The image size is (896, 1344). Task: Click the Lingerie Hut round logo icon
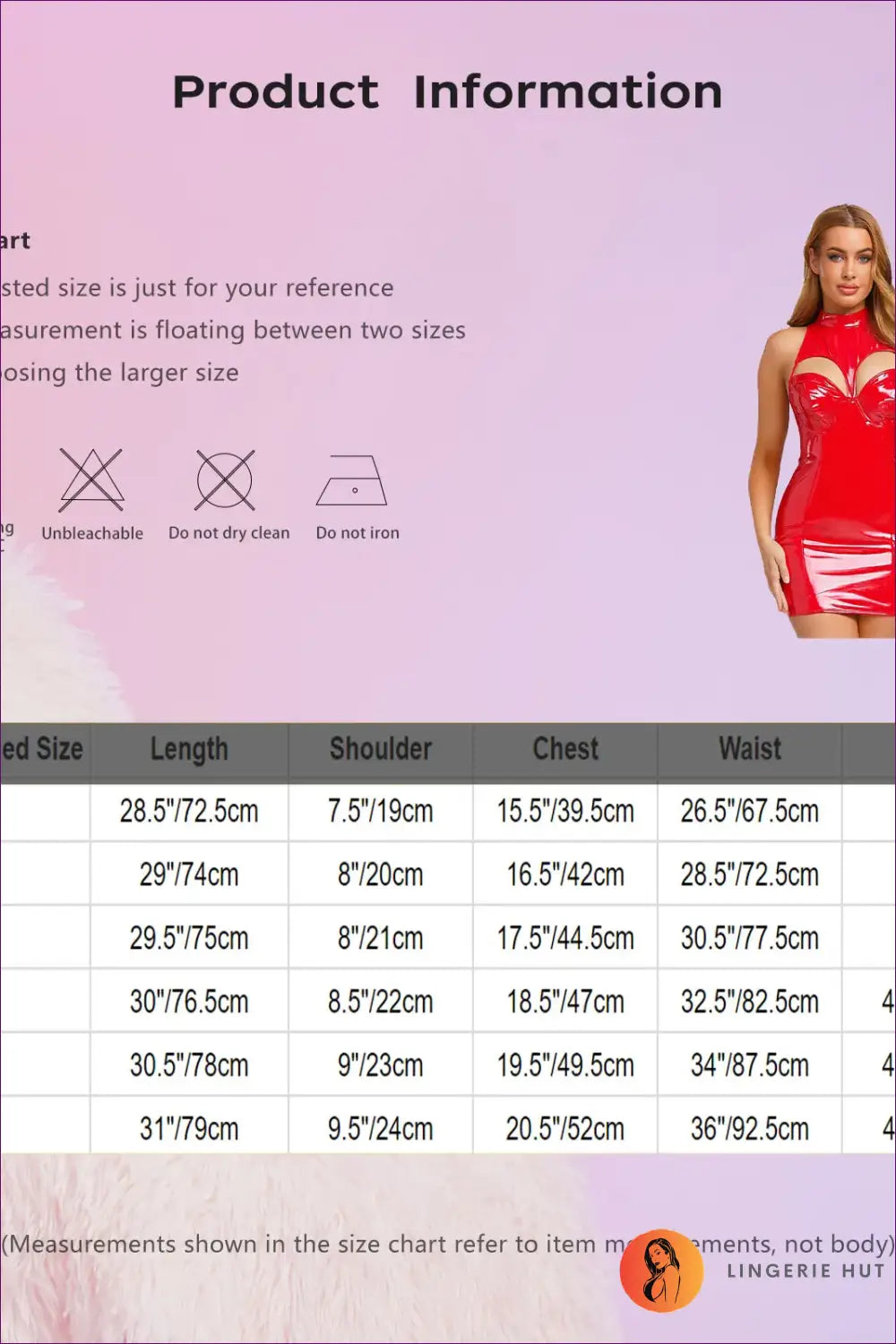pyautogui.click(x=661, y=1271)
